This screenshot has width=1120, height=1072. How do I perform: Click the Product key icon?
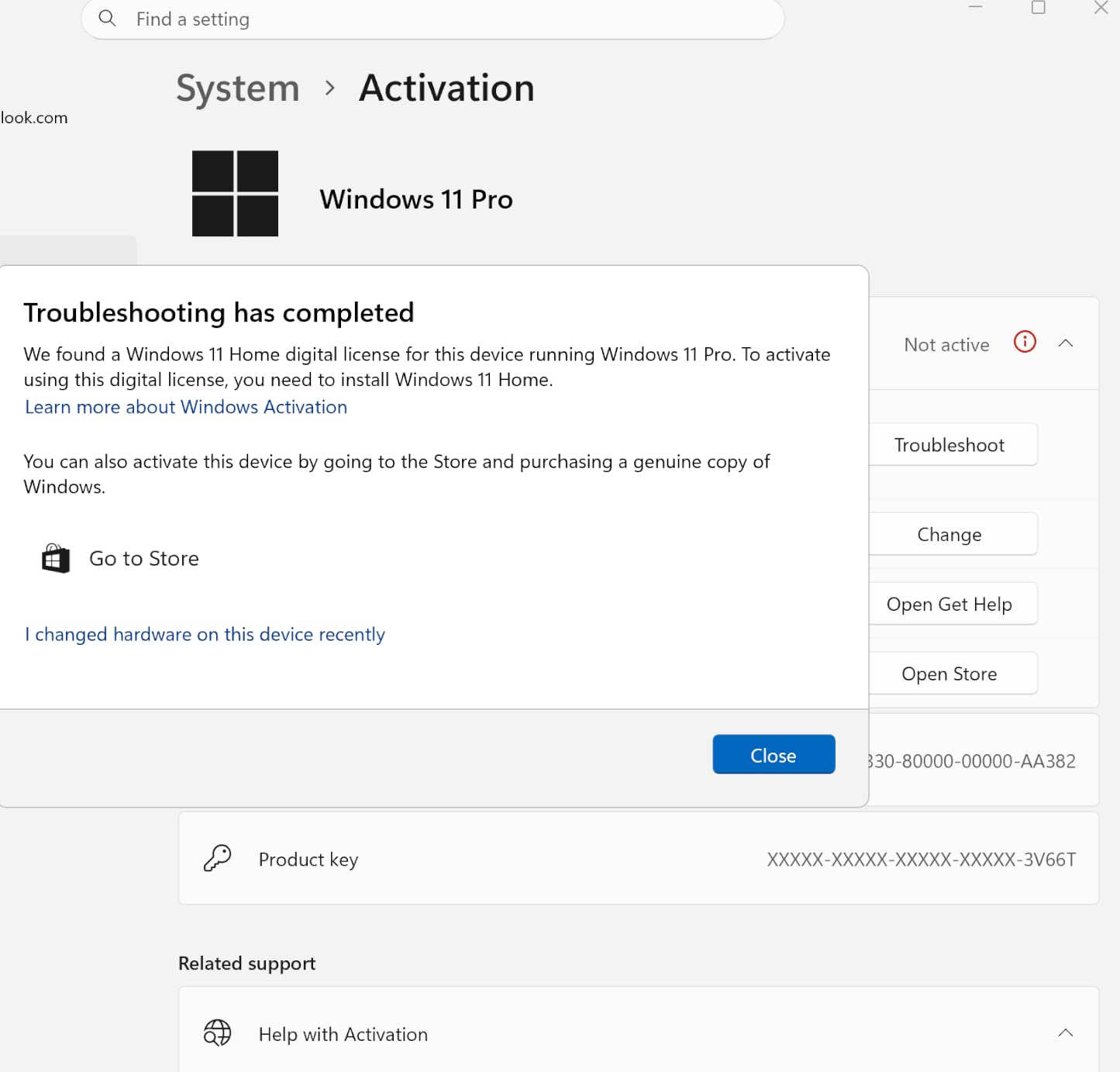(218, 859)
